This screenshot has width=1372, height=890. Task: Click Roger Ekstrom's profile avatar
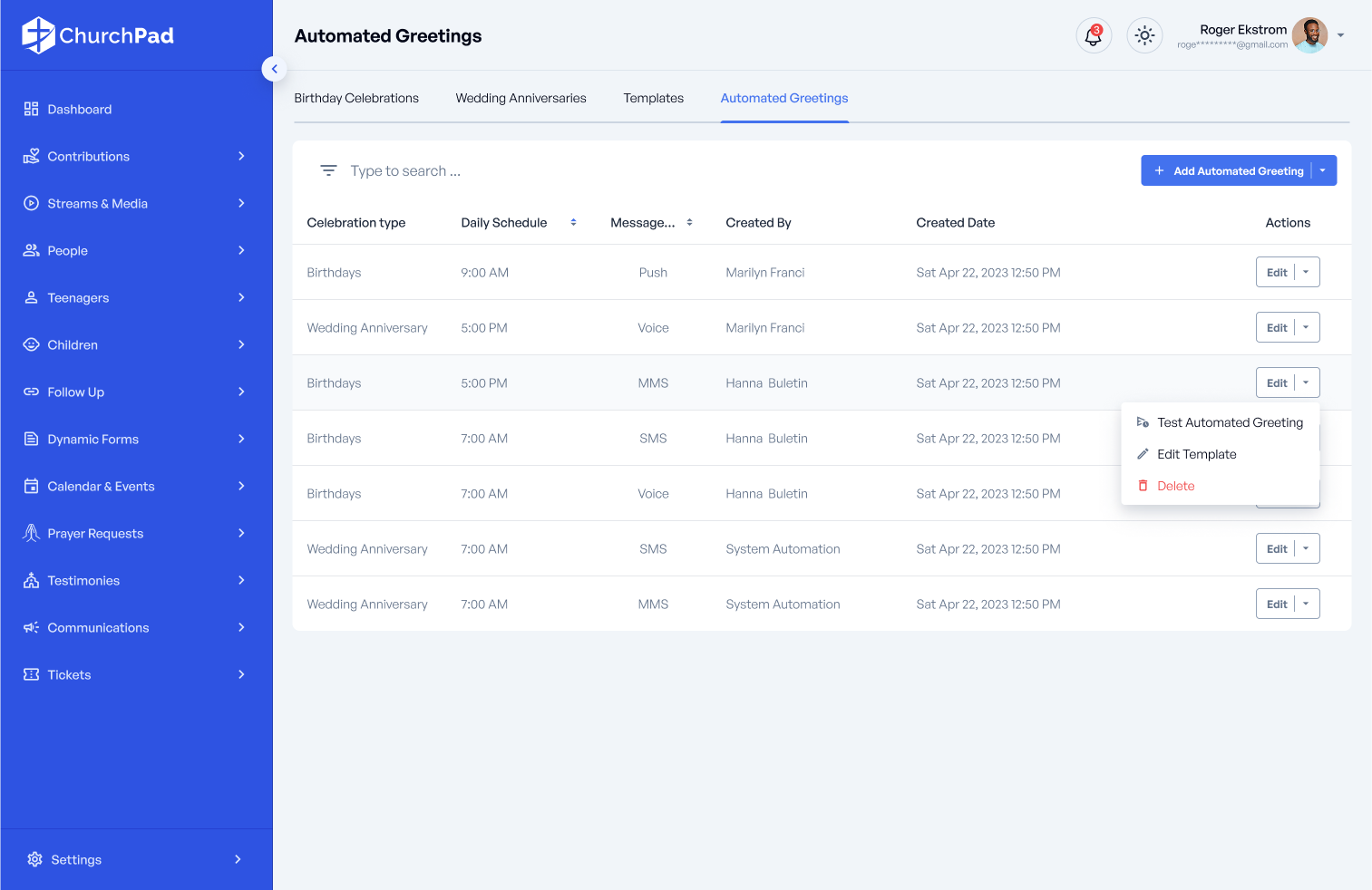pyautogui.click(x=1309, y=36)
